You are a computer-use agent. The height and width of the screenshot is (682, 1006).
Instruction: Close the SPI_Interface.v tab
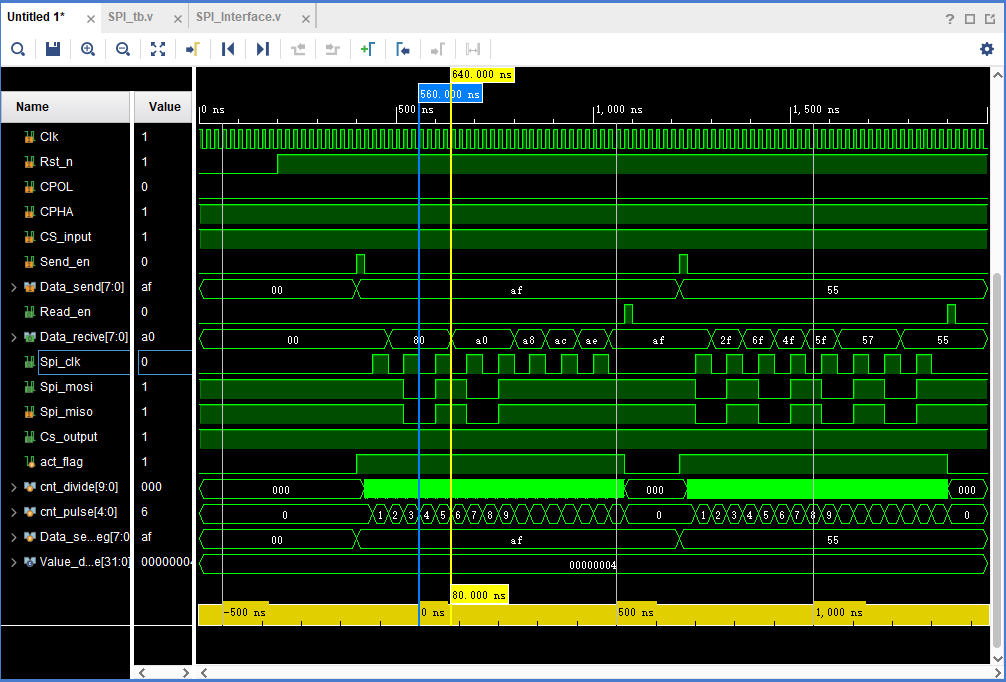pos(306,19)
